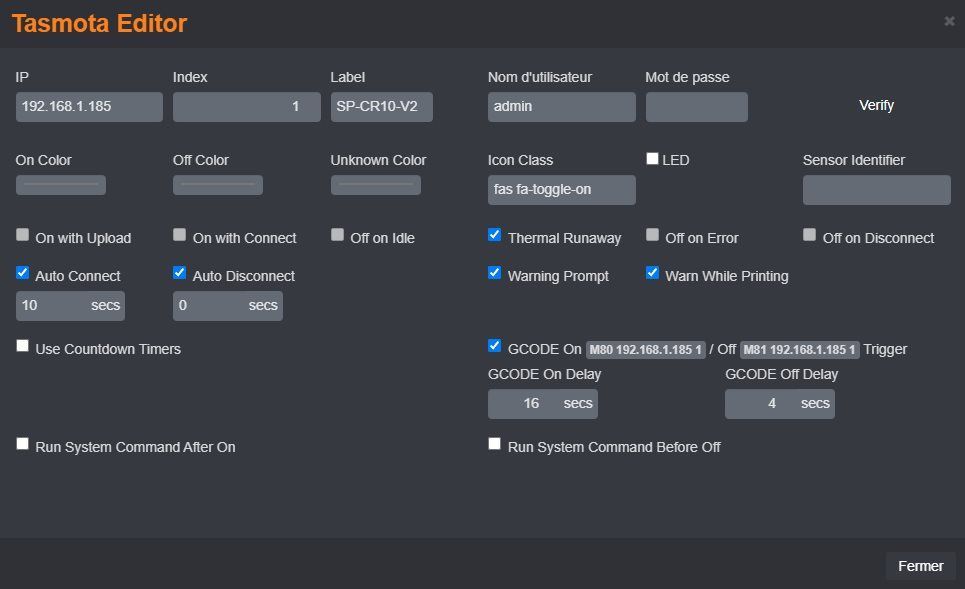
Task: Click the Tasmota Editor title
Action: point(99,23)
